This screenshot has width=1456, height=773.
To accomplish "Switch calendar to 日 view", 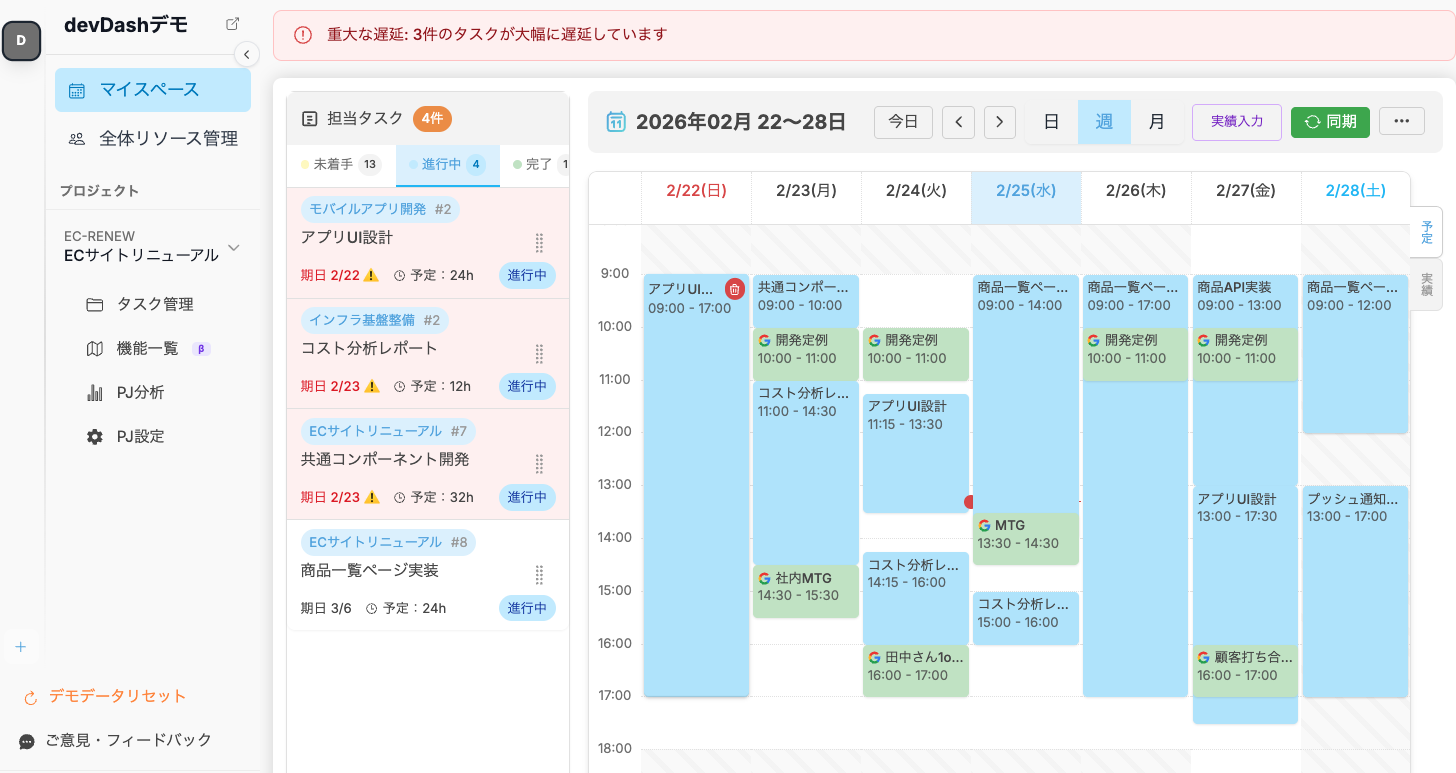I will click(x=1051, y=122).
